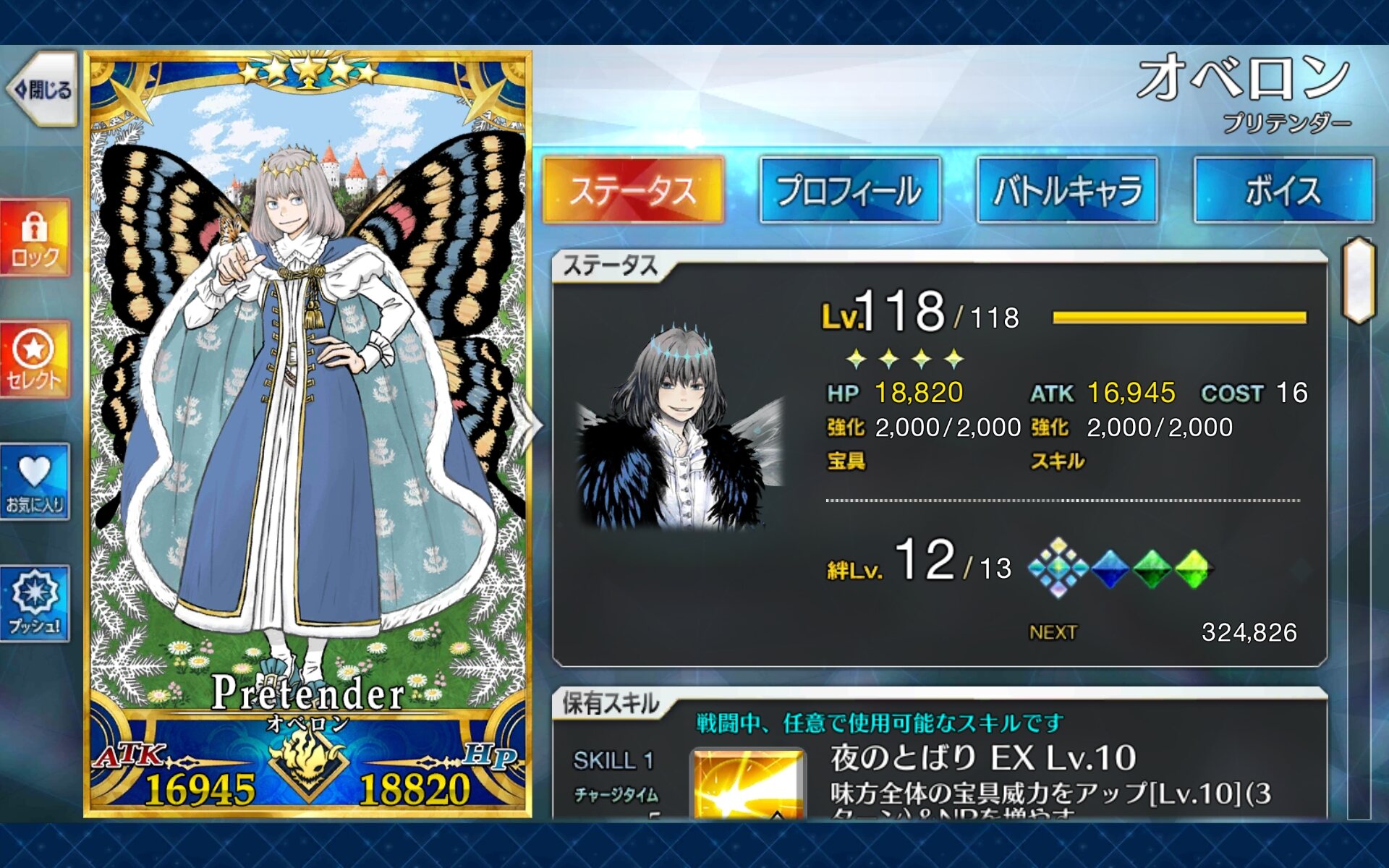
Task: Tap the 閉じる close arrow button
Action: (x=42, y=89)
